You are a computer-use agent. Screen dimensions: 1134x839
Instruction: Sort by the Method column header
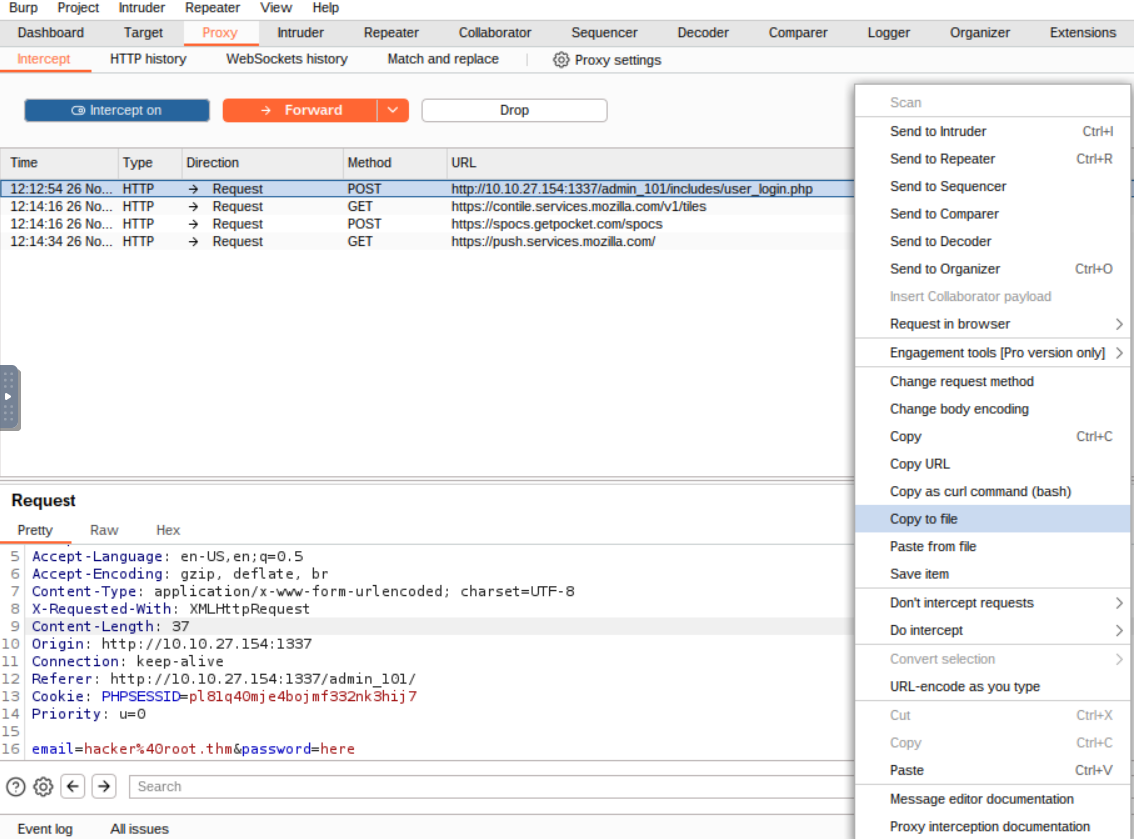[370, 162]
